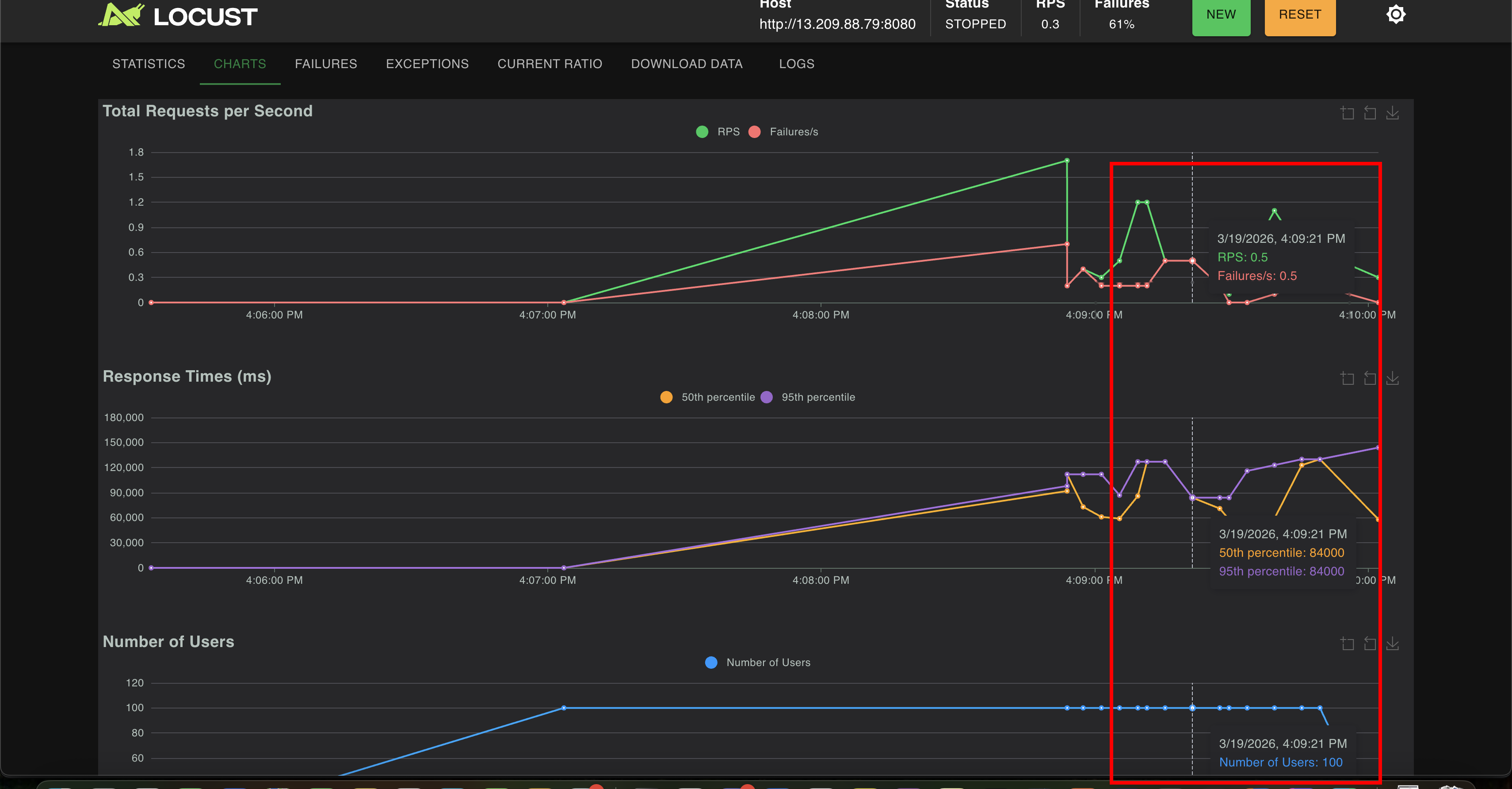Click the Failures value 61% in header
The width and height of the screenshot is (1512, 789).
point(1122,24)
